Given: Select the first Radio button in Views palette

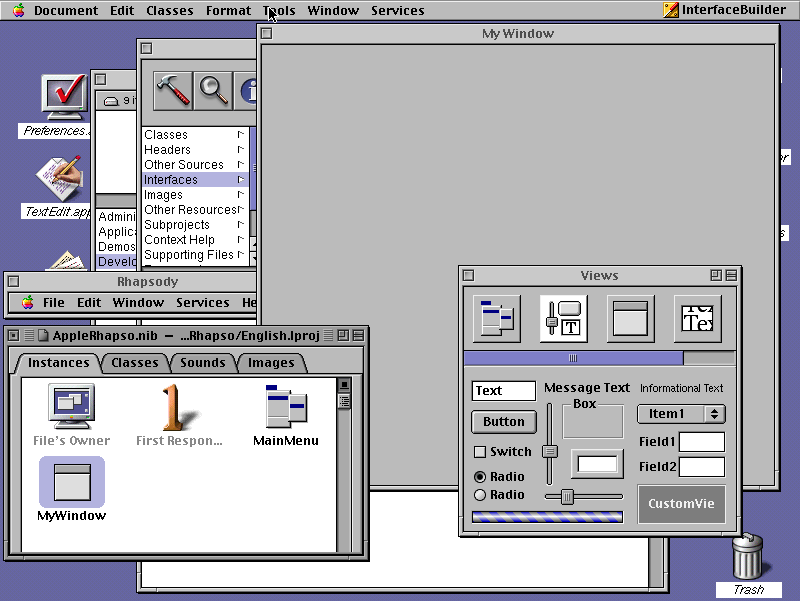Looking at the screenshot, I should 480,477.
